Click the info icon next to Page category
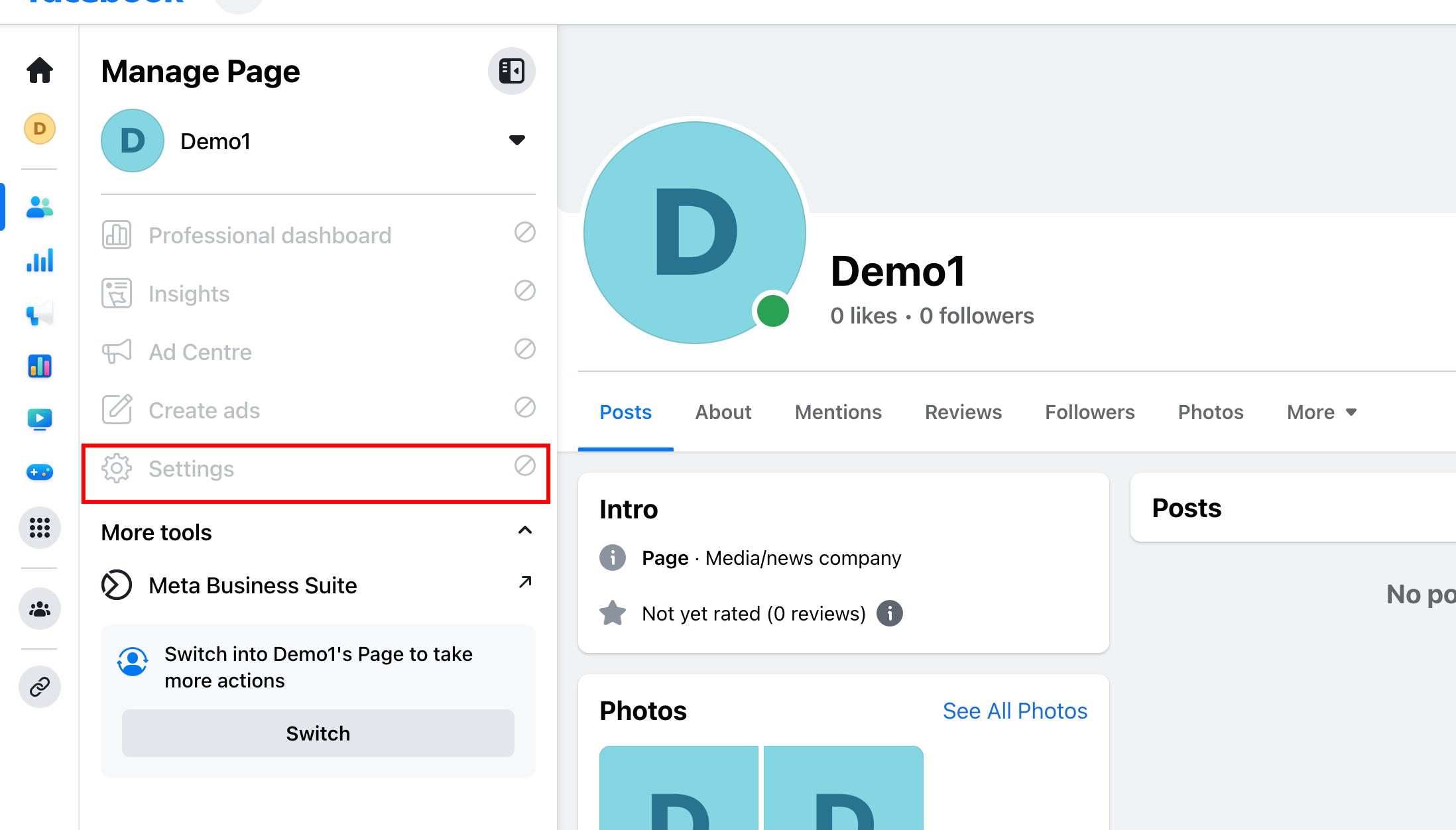1456x830 pixels. coord(613,558)
